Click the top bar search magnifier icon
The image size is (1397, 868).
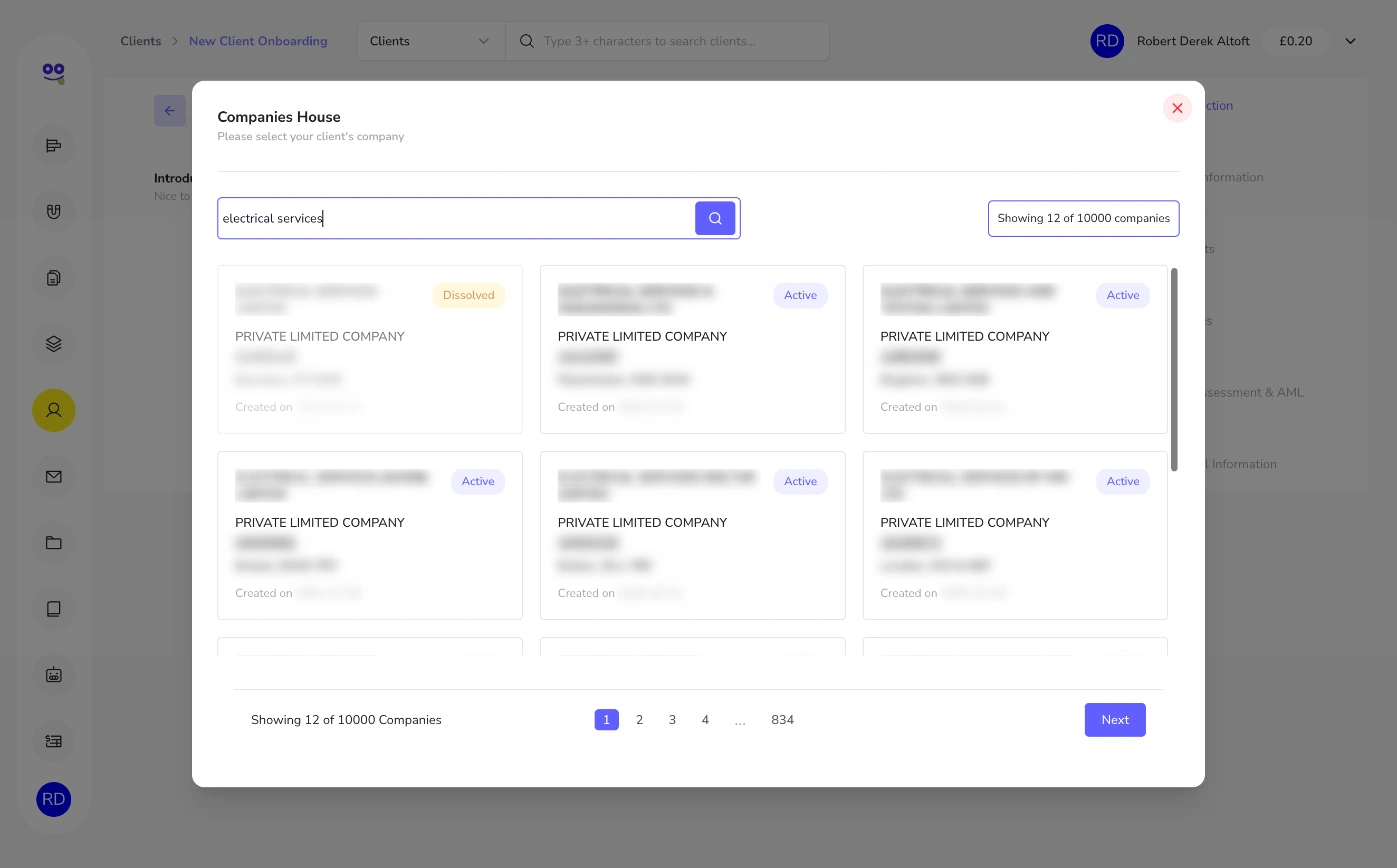tap(526, 41)
